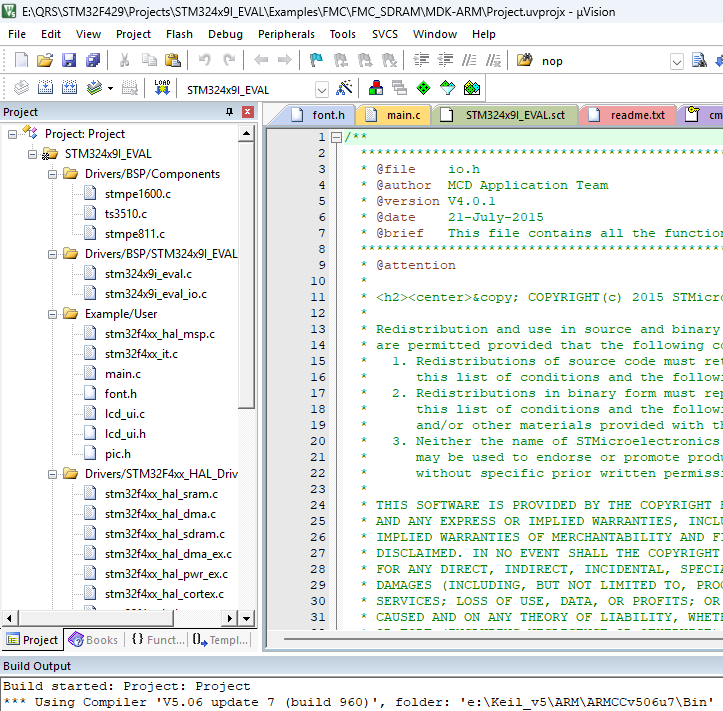
Task: Select stm32f4xx_hal_sdram.c in project tree
Action: tap(165, 534)
